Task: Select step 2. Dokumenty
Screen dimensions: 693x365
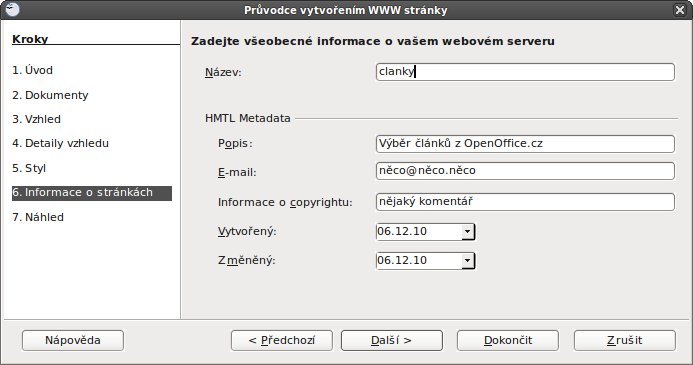Action: point(50,95)
